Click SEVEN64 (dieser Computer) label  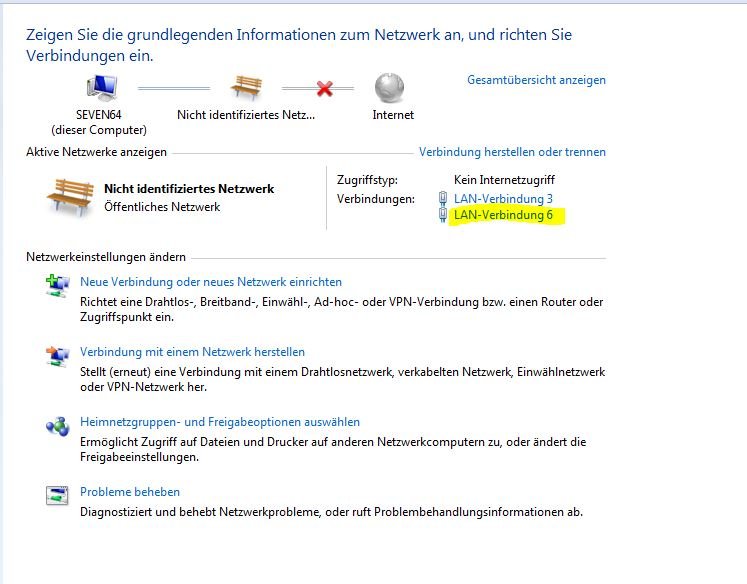point(99,122)
